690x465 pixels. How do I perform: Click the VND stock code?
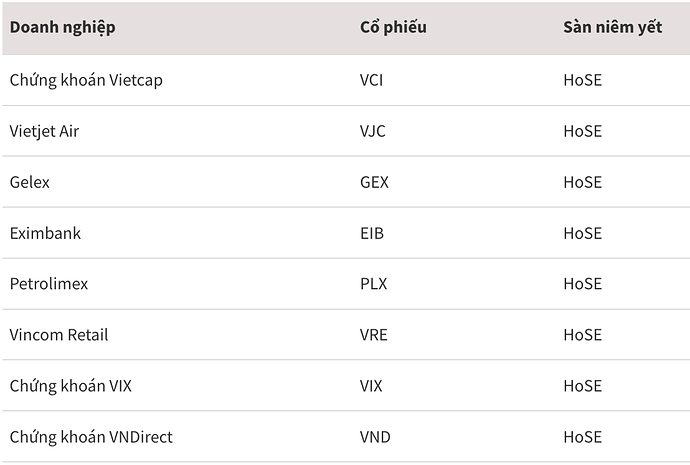(375, 437)
